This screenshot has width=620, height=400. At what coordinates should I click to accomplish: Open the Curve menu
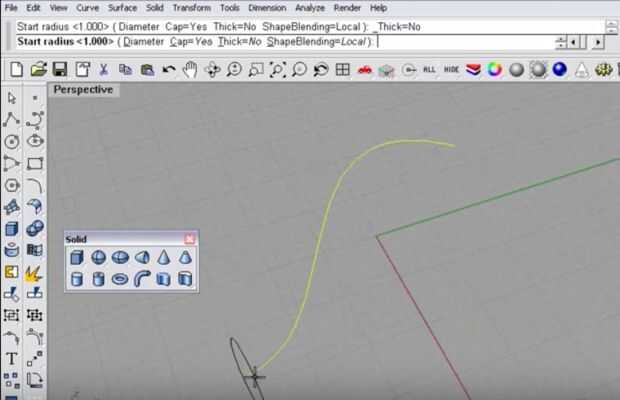(87, 8)
